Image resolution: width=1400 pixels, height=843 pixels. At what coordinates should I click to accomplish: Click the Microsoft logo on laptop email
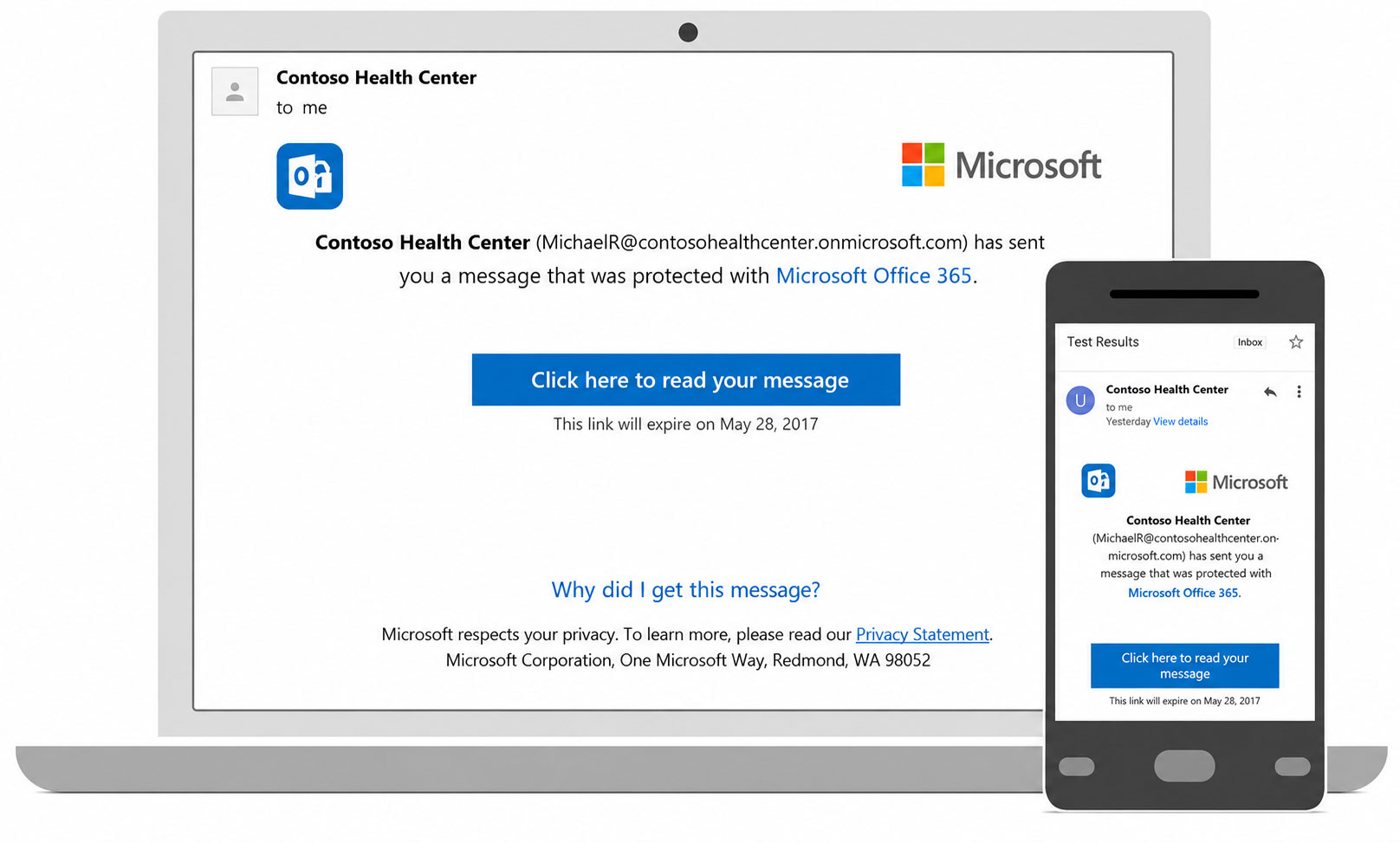tap(1001, 165)
